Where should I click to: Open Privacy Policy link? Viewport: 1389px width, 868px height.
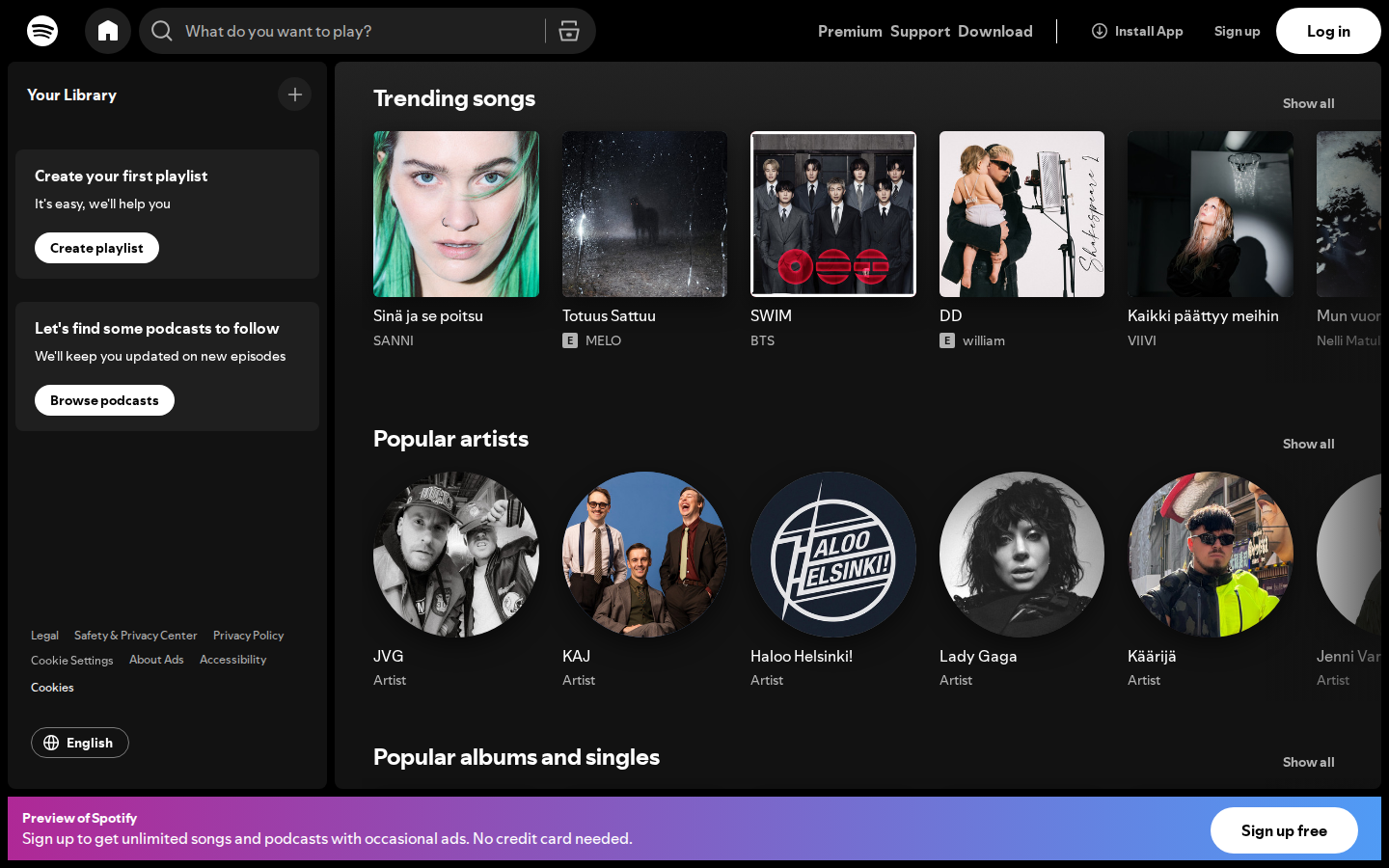point(249,636)
